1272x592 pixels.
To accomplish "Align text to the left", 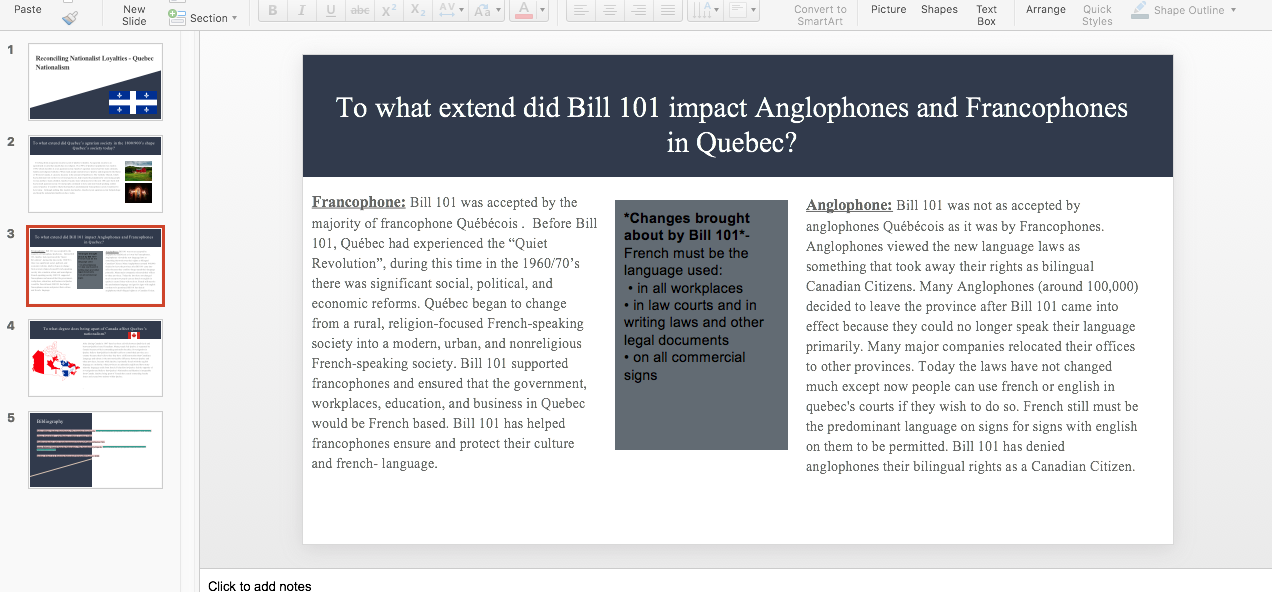I will point(580,11).
